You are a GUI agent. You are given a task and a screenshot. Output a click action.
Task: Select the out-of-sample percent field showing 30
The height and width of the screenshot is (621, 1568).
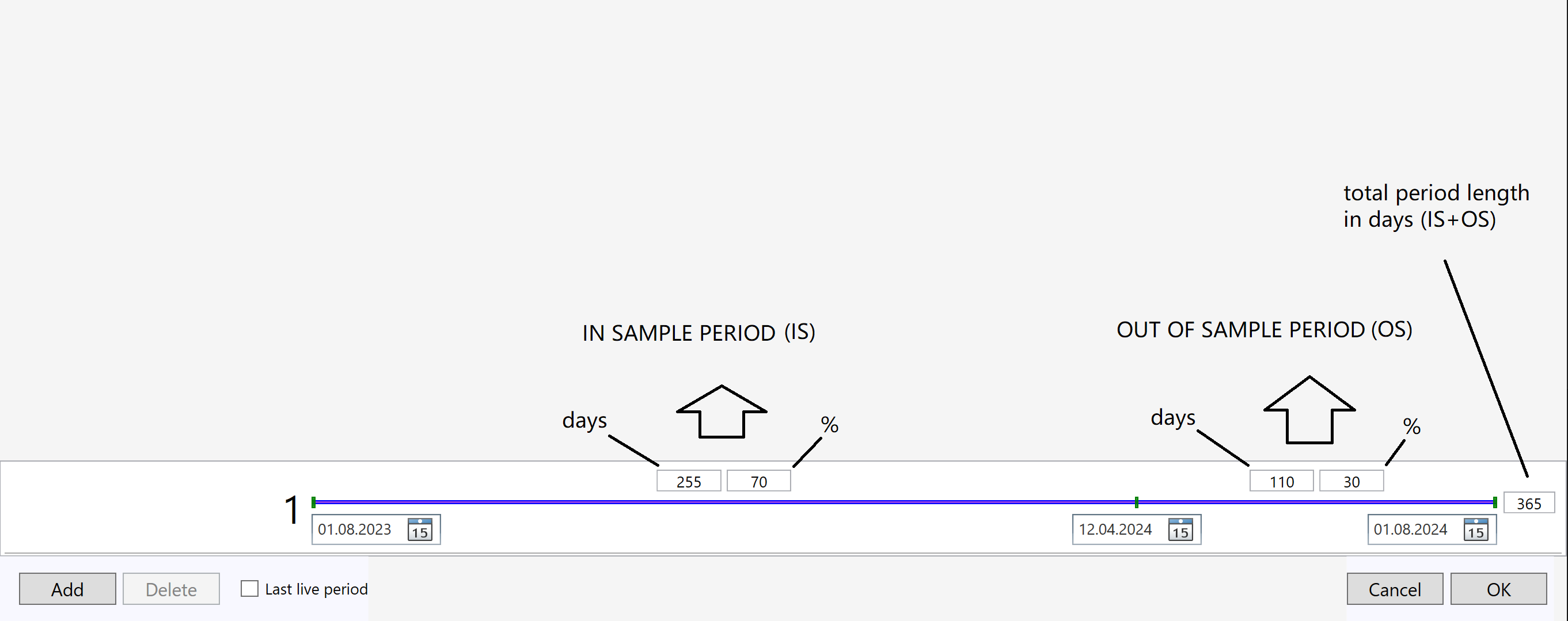pos(1351,481)
